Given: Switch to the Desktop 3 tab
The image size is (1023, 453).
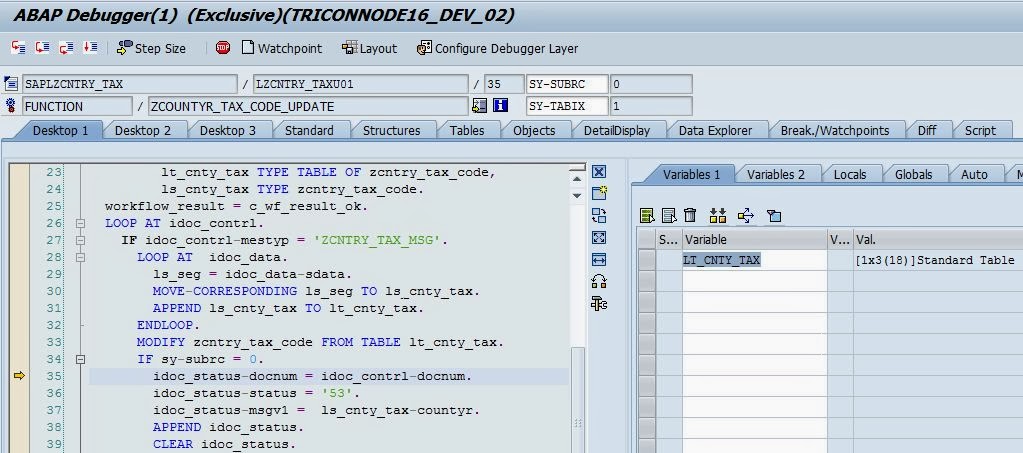Looking at the screenshot, I should (x=228, y=131).
